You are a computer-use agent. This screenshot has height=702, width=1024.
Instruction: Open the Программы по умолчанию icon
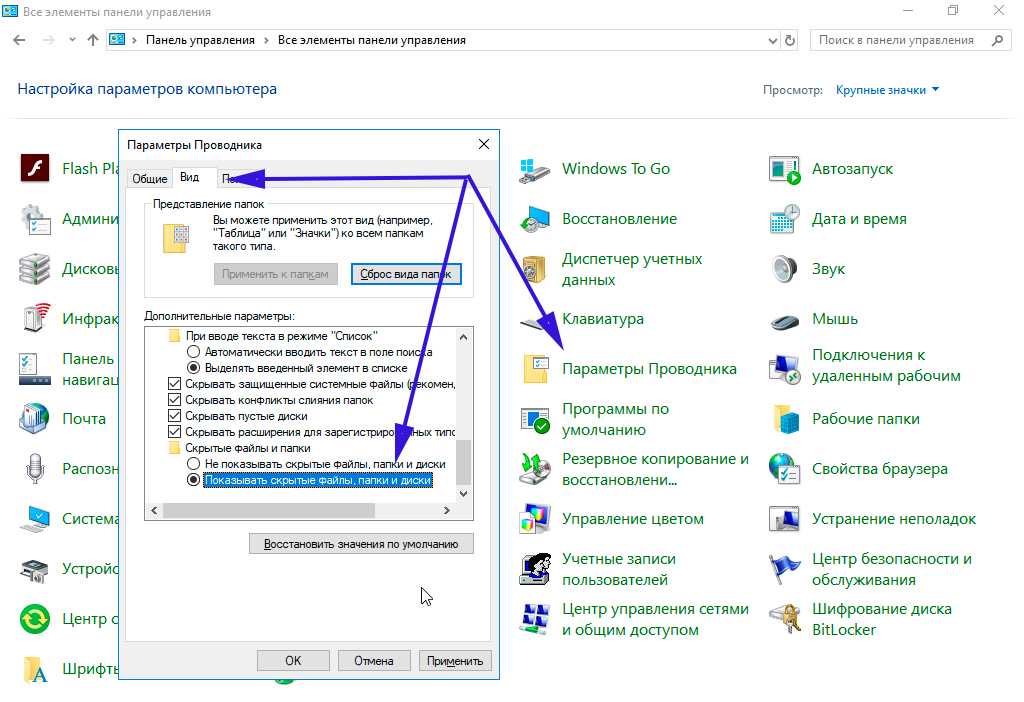[535, 419]
